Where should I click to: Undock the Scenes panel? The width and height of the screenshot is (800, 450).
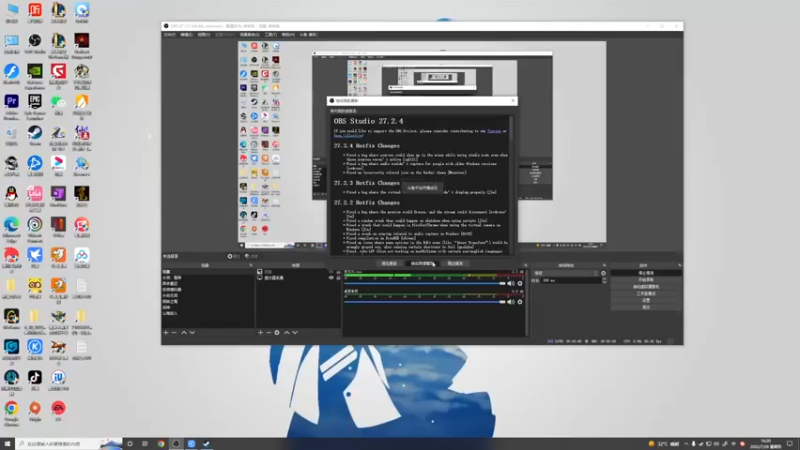pos(251,265)
